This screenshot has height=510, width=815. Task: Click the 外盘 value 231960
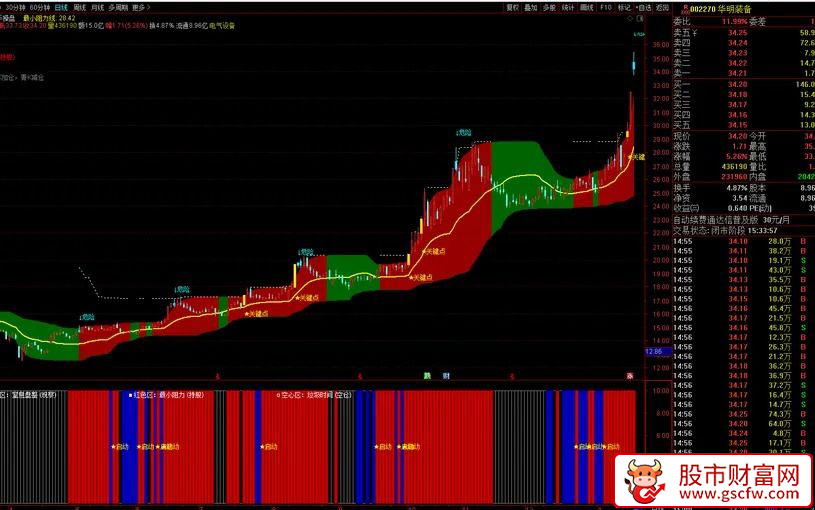pos(733,177)
